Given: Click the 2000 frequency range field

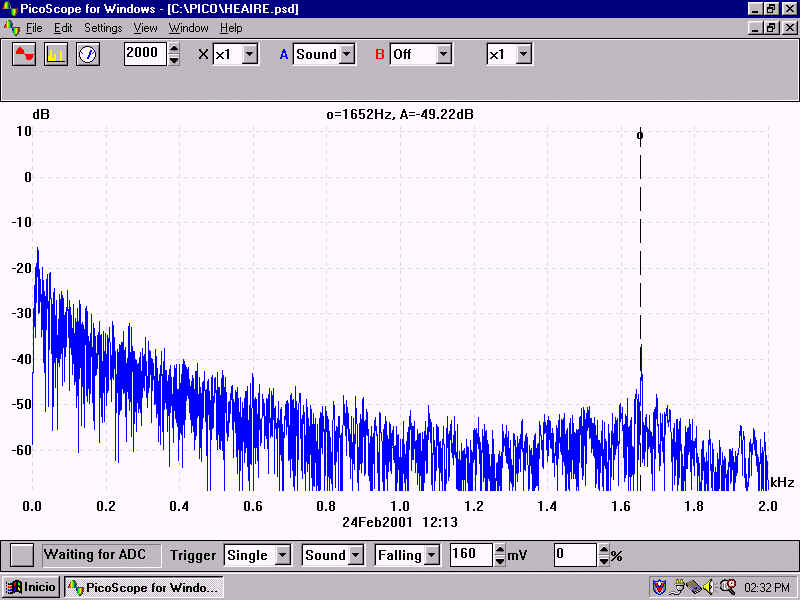Looking at the screenshot, I should click(x=144, y=53).
